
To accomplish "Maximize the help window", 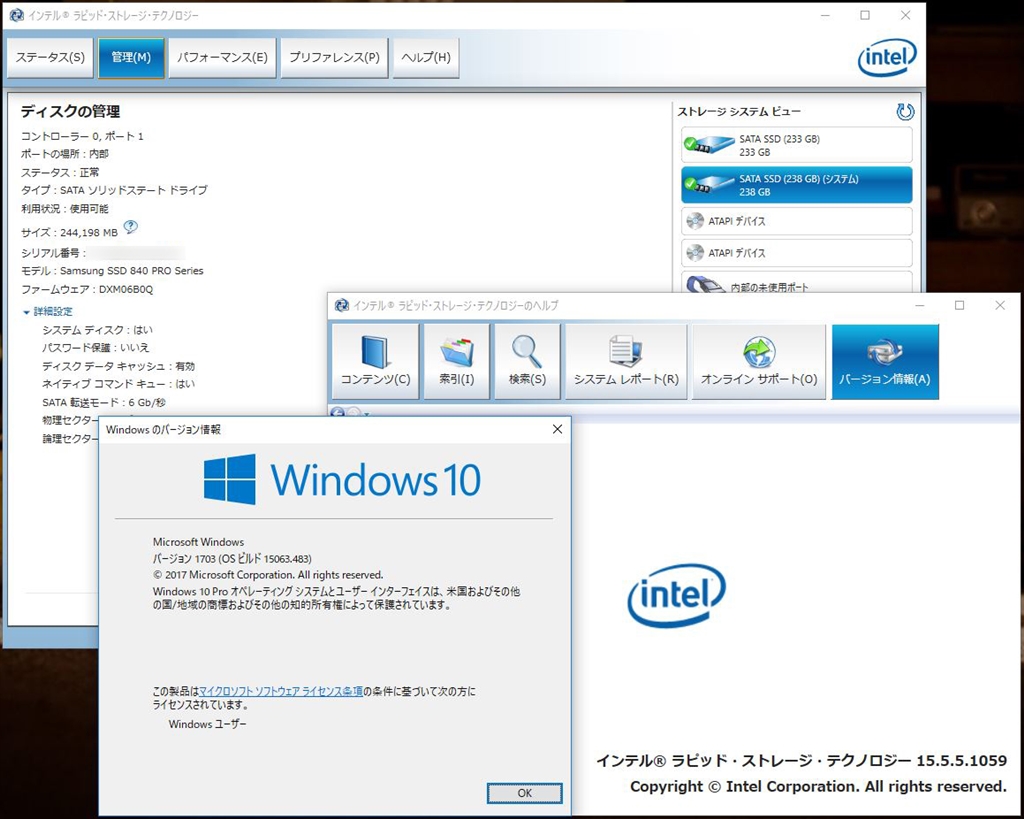I will pos(959,305).
